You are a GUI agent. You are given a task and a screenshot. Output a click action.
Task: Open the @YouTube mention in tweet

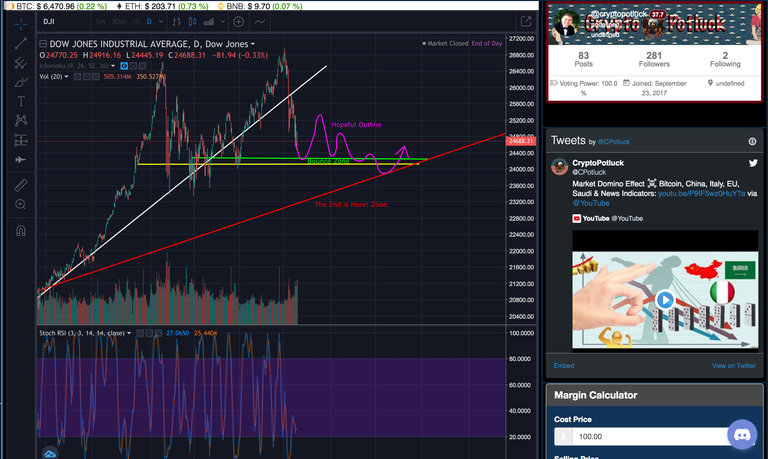(x=591, y=203)
